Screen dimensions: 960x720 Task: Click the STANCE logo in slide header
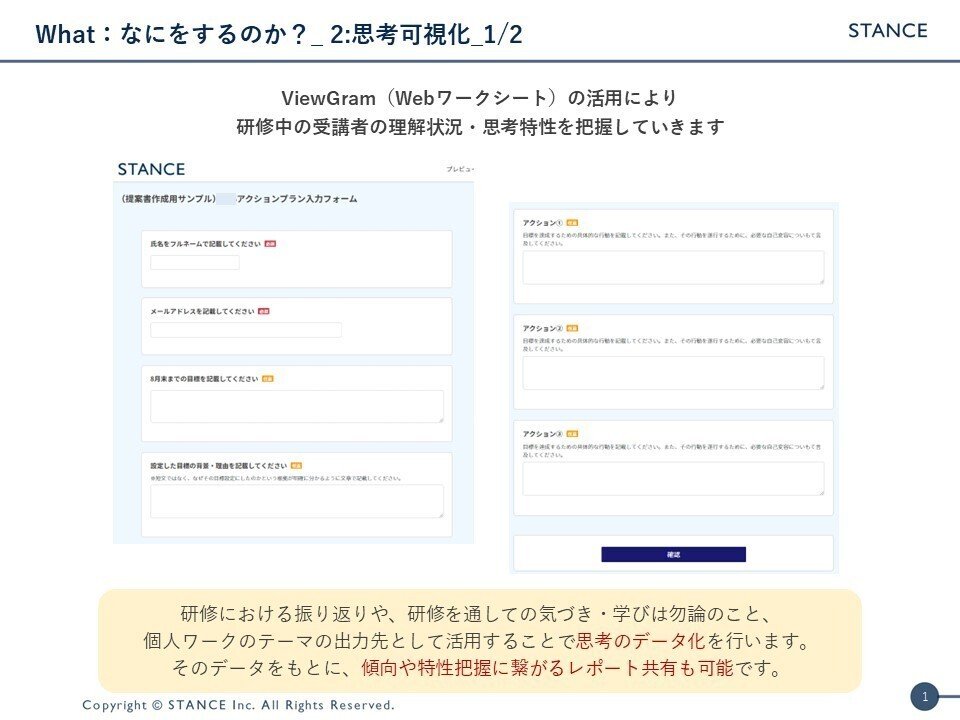887,30
